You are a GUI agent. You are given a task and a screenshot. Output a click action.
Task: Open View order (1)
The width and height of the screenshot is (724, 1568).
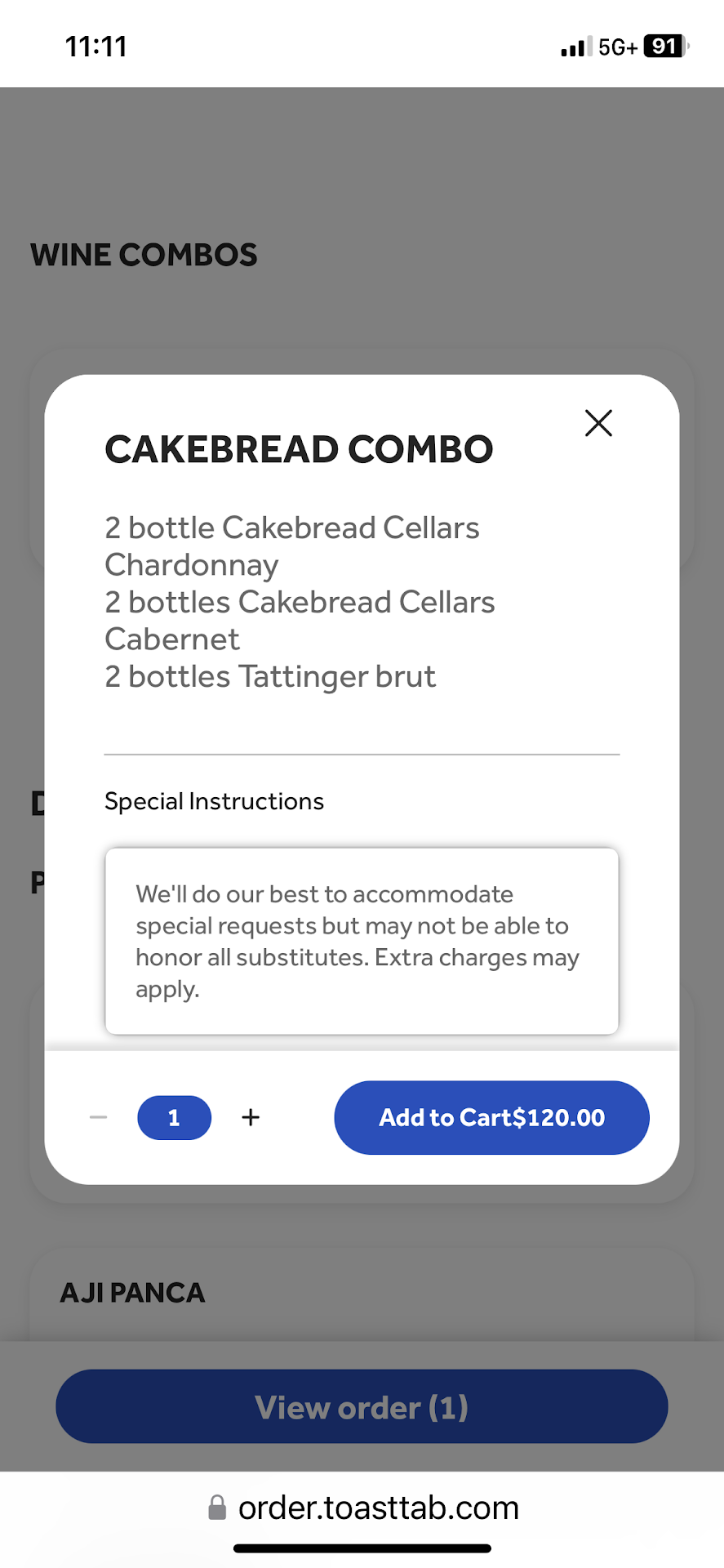pyautogui.click(x=362, y=1406)
